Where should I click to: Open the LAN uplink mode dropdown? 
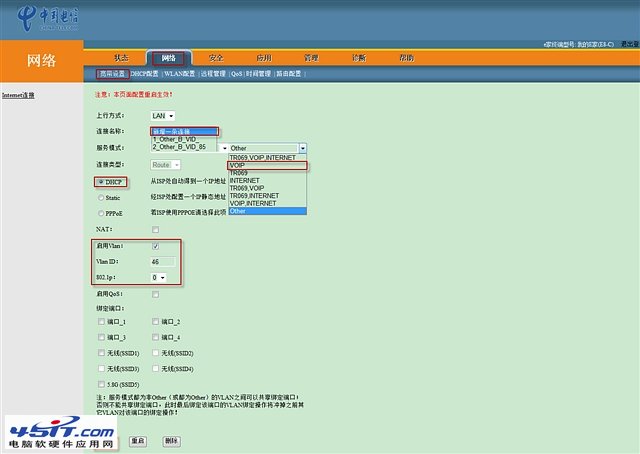pos(163,116)
